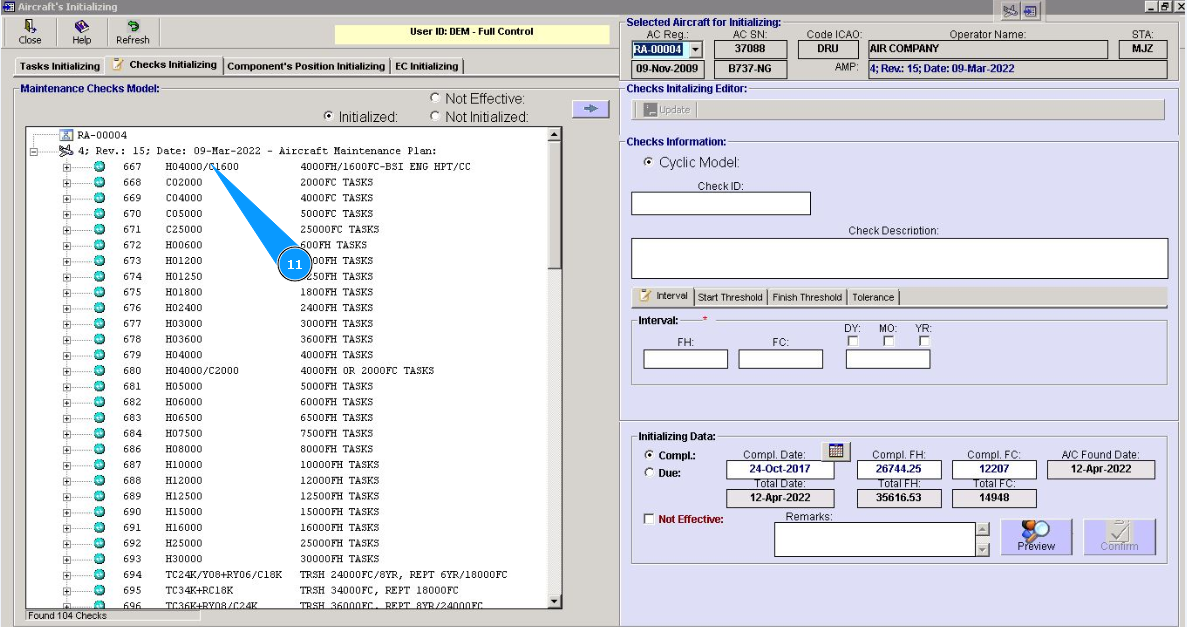Click the Preview magnifier button
This screenshot has height=629, width=1187.
(1036, 537)
